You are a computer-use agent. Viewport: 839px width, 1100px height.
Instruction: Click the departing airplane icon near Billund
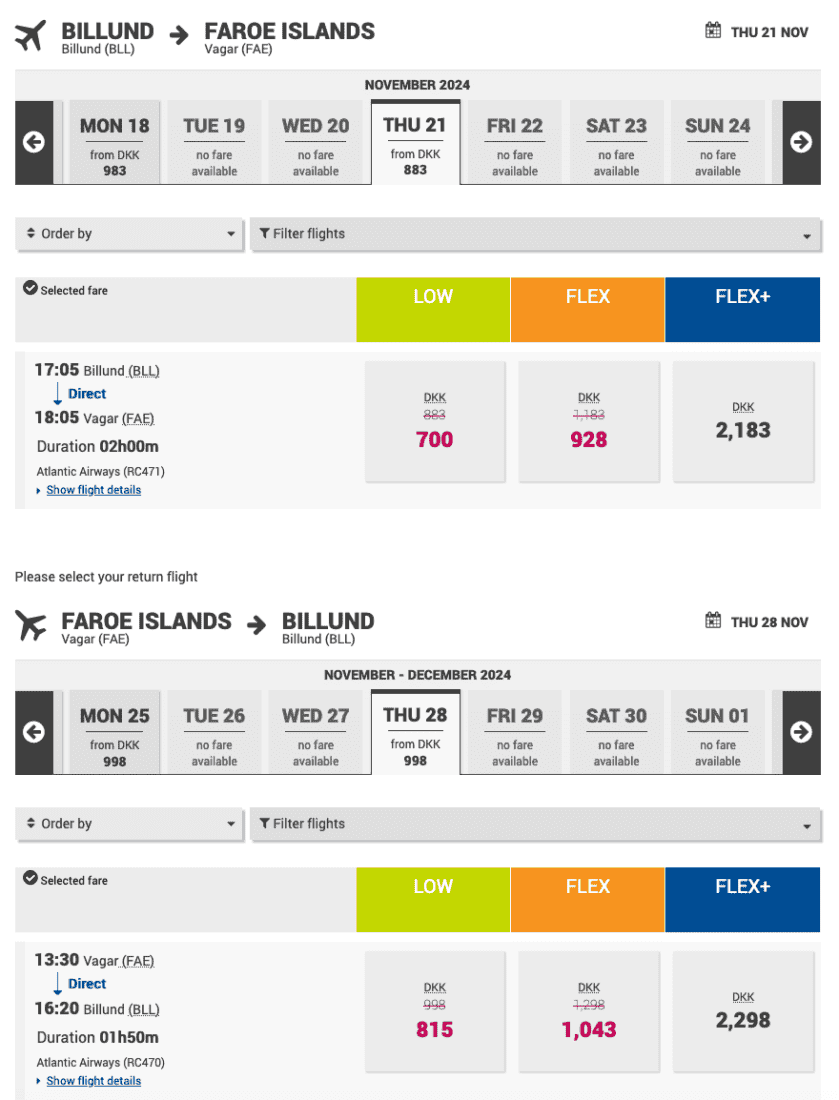[x=31, y=36]
